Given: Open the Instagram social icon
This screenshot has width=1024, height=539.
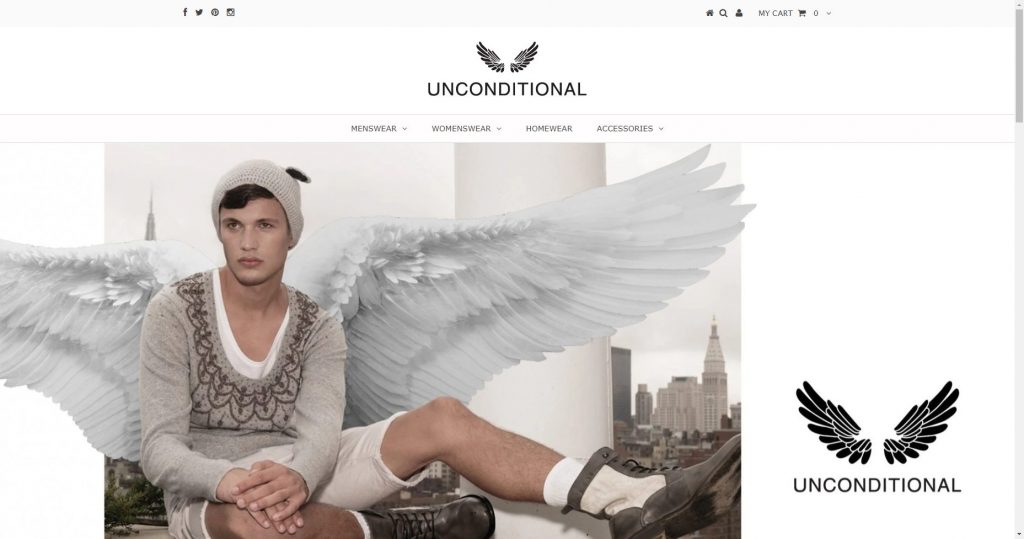Looking at the screenshot, I should (x=231, y=12).
